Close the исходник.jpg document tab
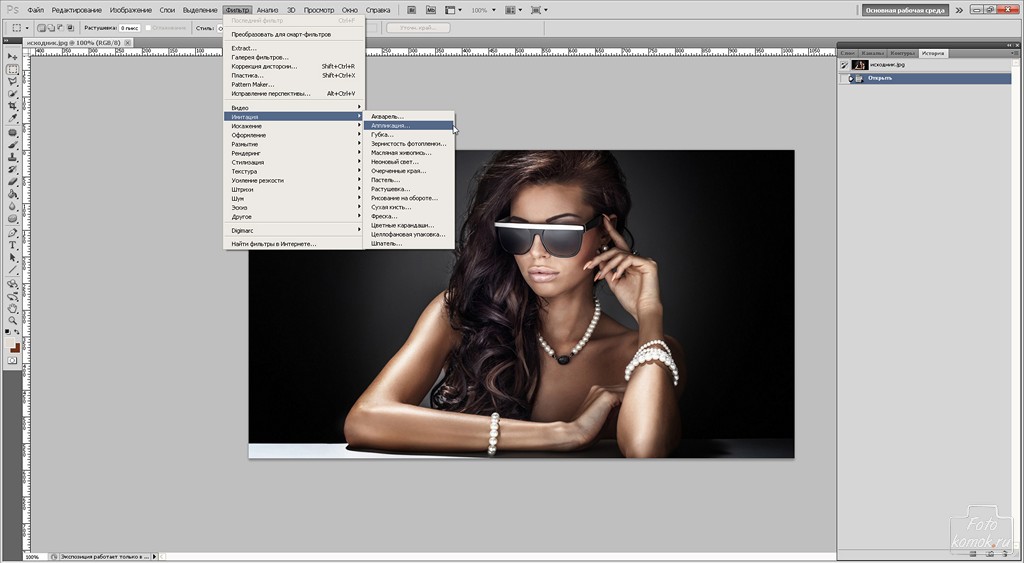The width and height of the screenshot is (1024, 563). (127, 42)
